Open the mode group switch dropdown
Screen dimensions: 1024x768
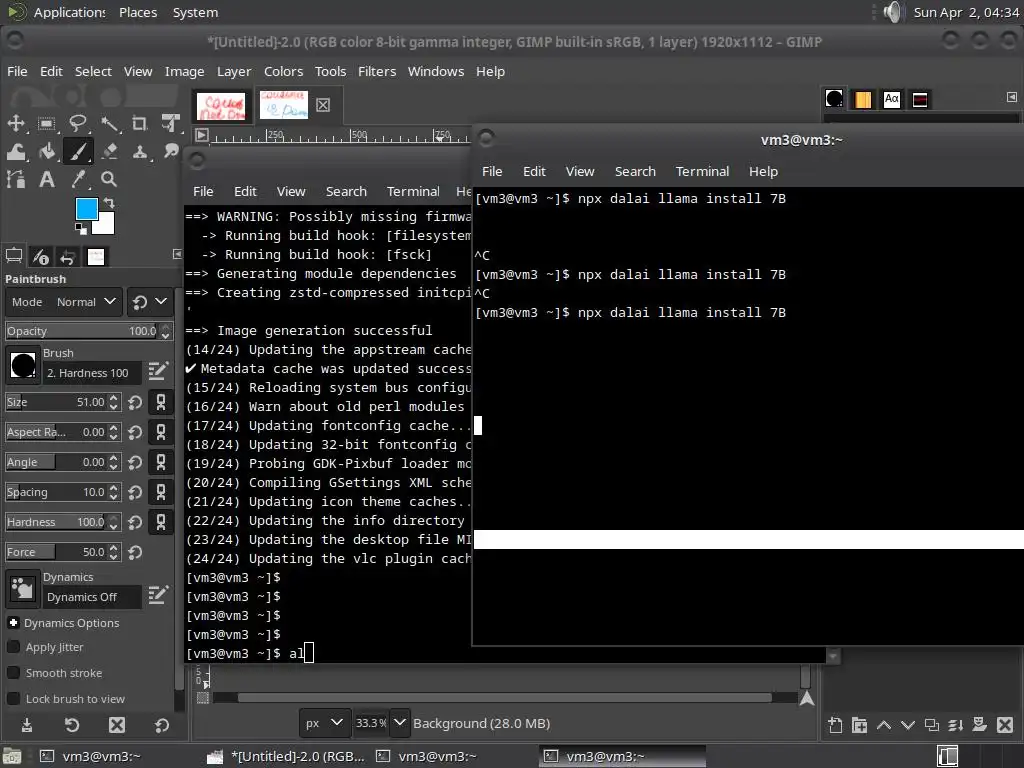pyautogui.click(x=150, y=302)
